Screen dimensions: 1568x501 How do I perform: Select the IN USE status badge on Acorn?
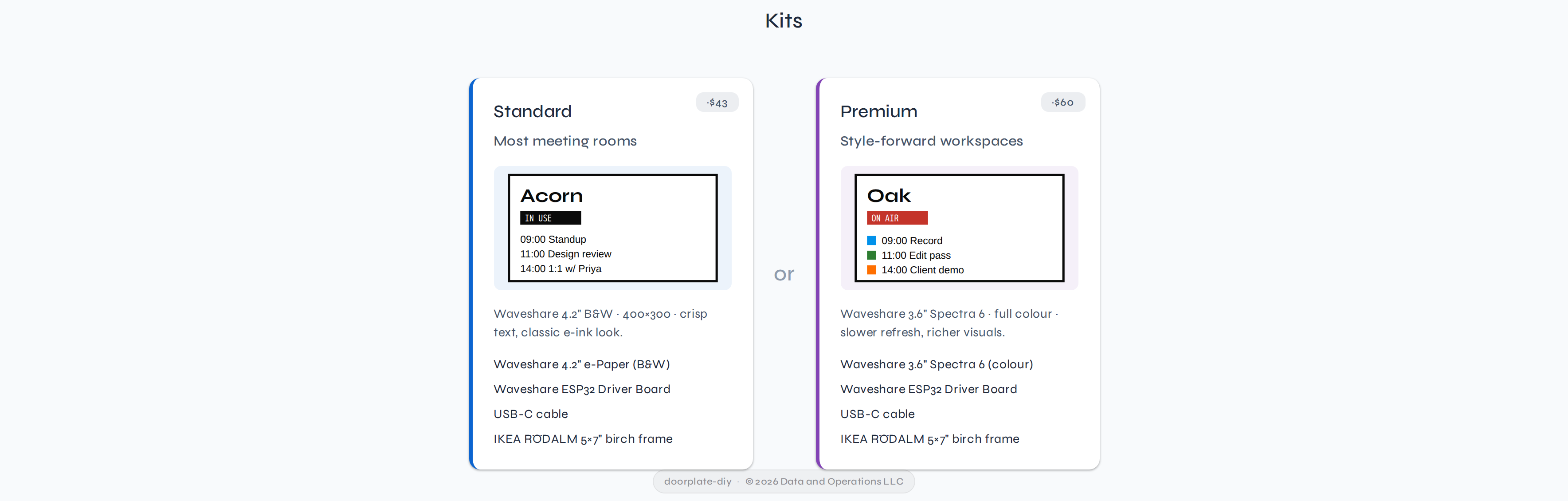click(x=550, y=217)
